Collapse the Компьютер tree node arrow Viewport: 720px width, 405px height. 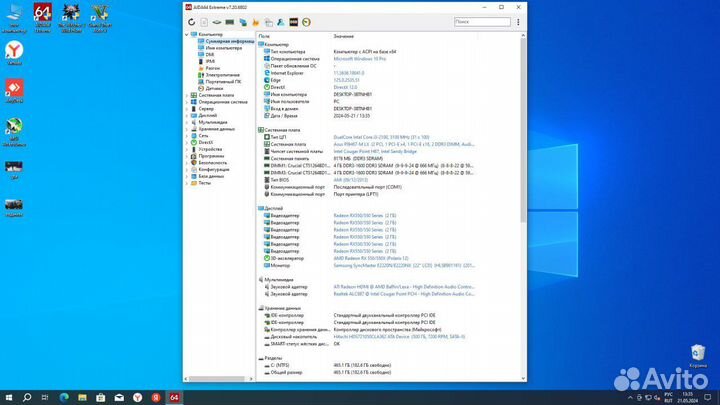pos(187,34)
